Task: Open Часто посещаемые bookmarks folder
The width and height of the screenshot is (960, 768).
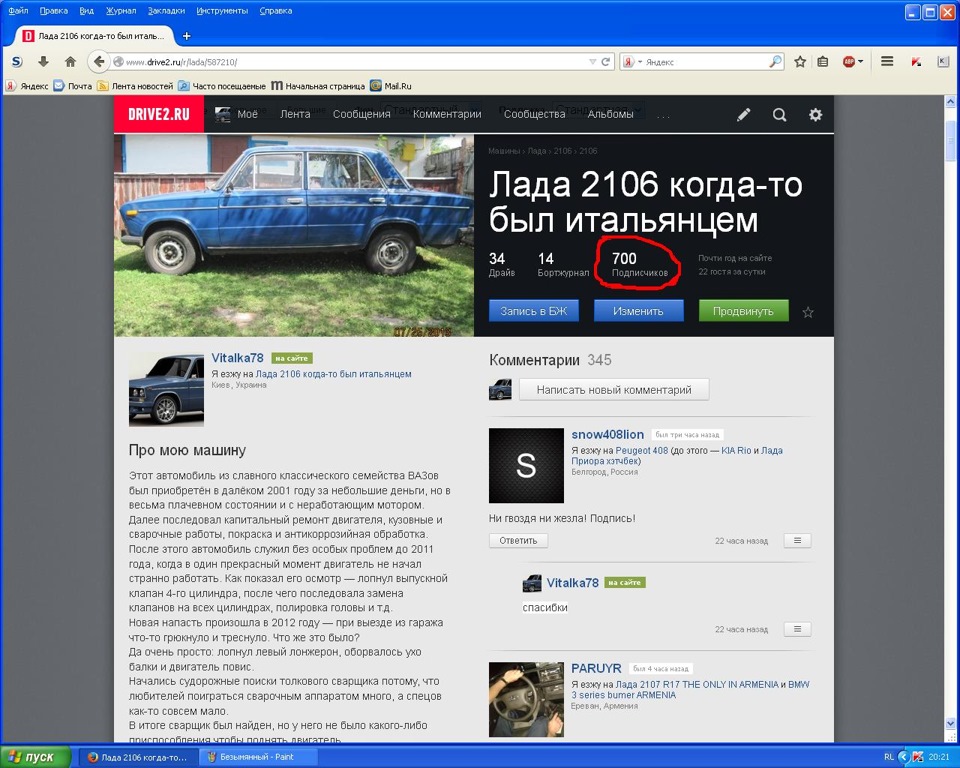Action: (x=222, y=86)
